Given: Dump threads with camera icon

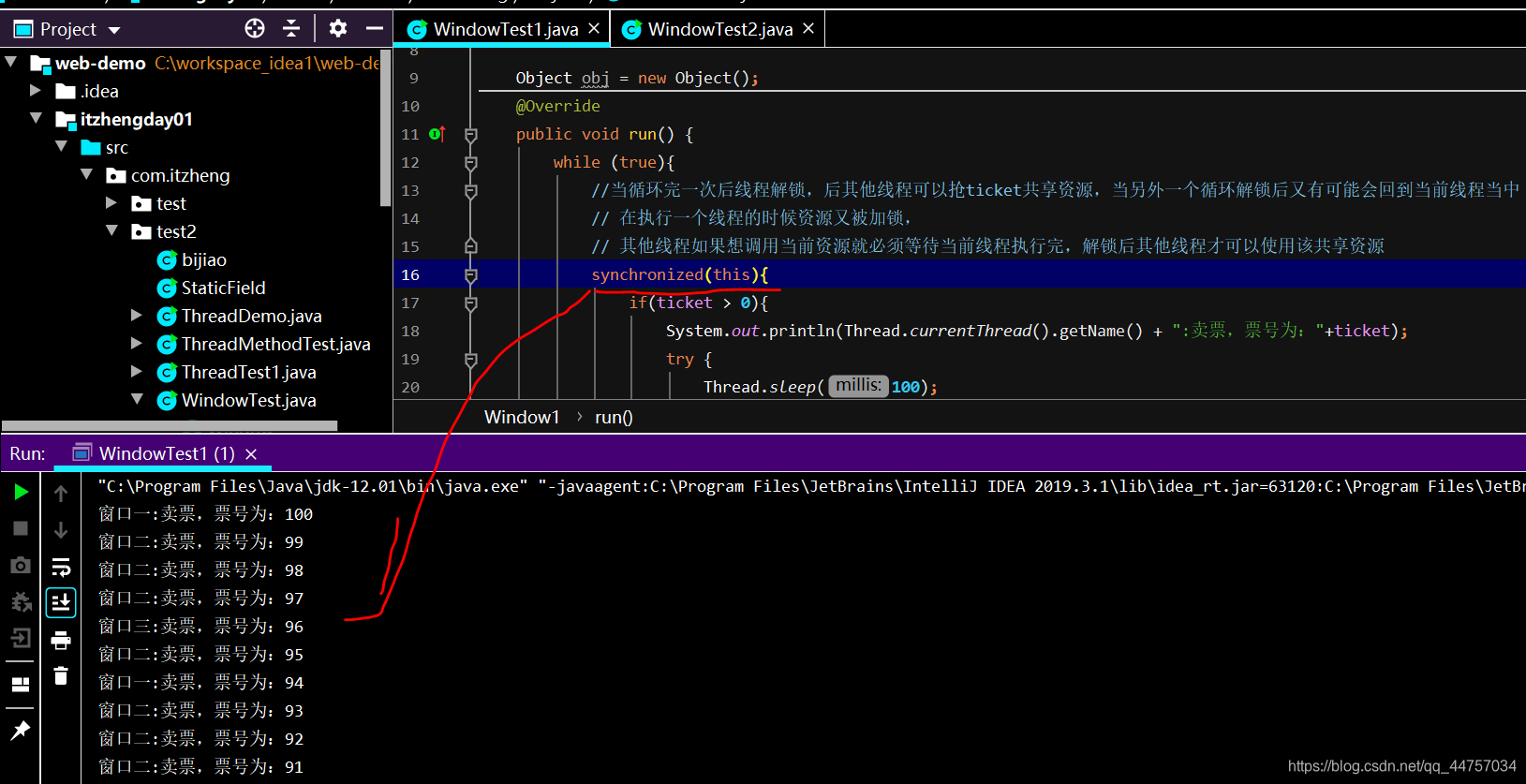Looking at the screenshot, I should point(21,565).
